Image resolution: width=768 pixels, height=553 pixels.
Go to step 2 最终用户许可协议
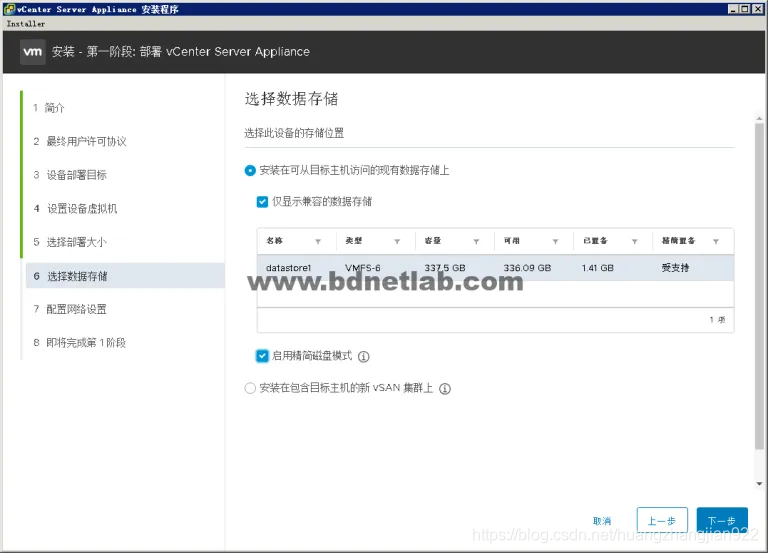coord(80,142)
